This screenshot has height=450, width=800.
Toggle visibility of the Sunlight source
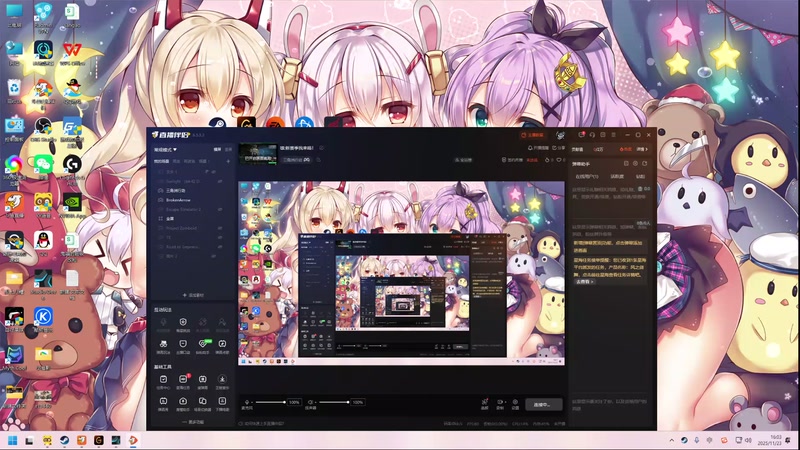[x=220, y=181]
